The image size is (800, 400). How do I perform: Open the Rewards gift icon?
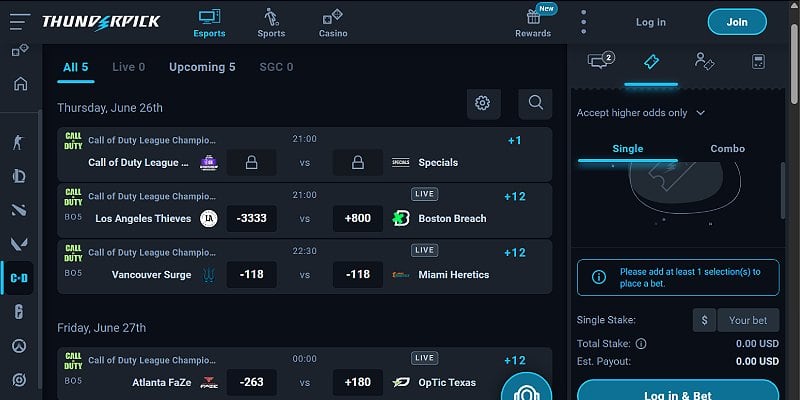[533, 17]
